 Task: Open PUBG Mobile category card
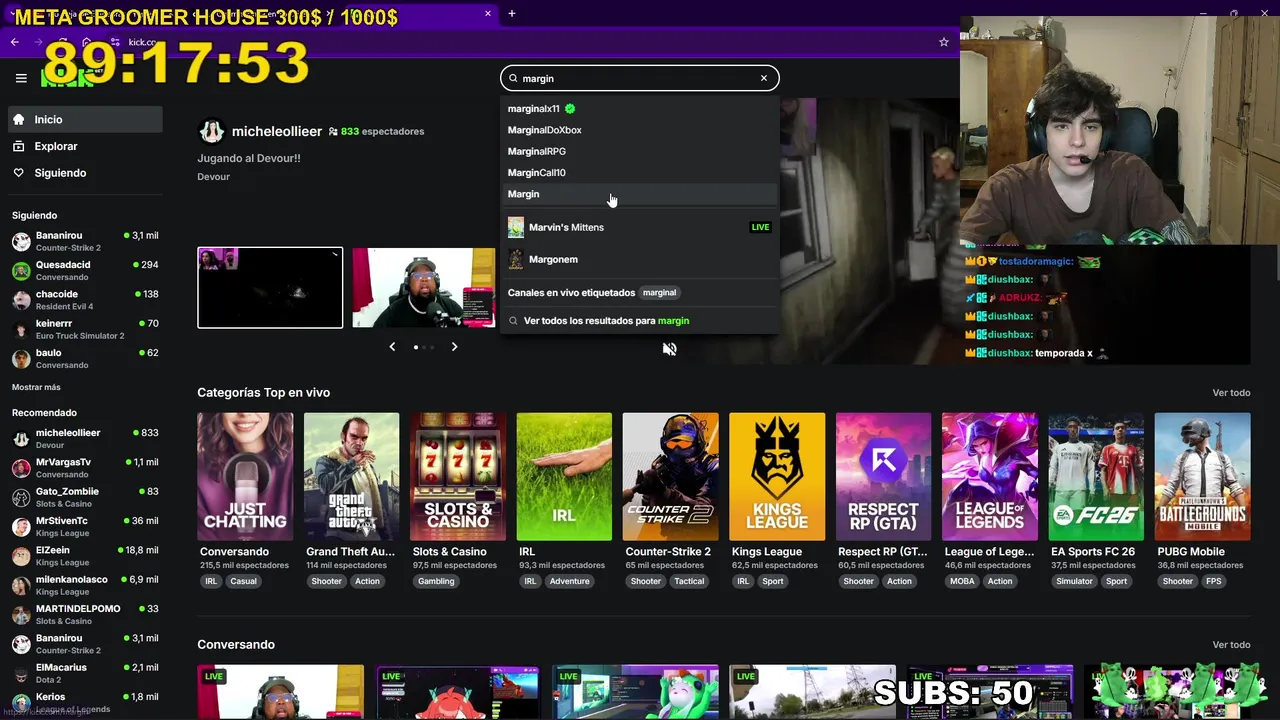pyautogui.click(x=1202, y=477)
